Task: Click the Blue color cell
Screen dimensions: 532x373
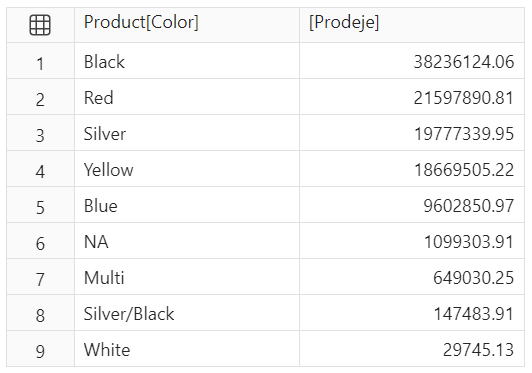Action: point(187,206)
